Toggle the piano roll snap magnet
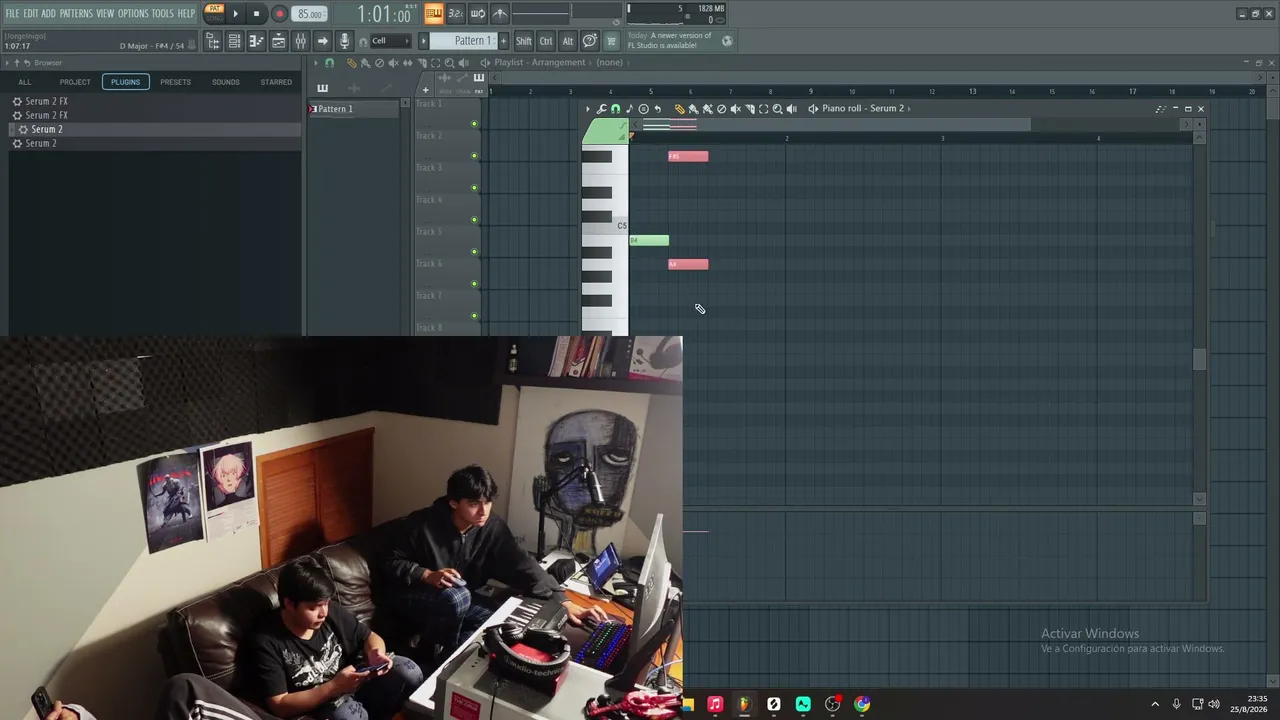This screenshot has height=720, width=1280. [x=615, y=109]
